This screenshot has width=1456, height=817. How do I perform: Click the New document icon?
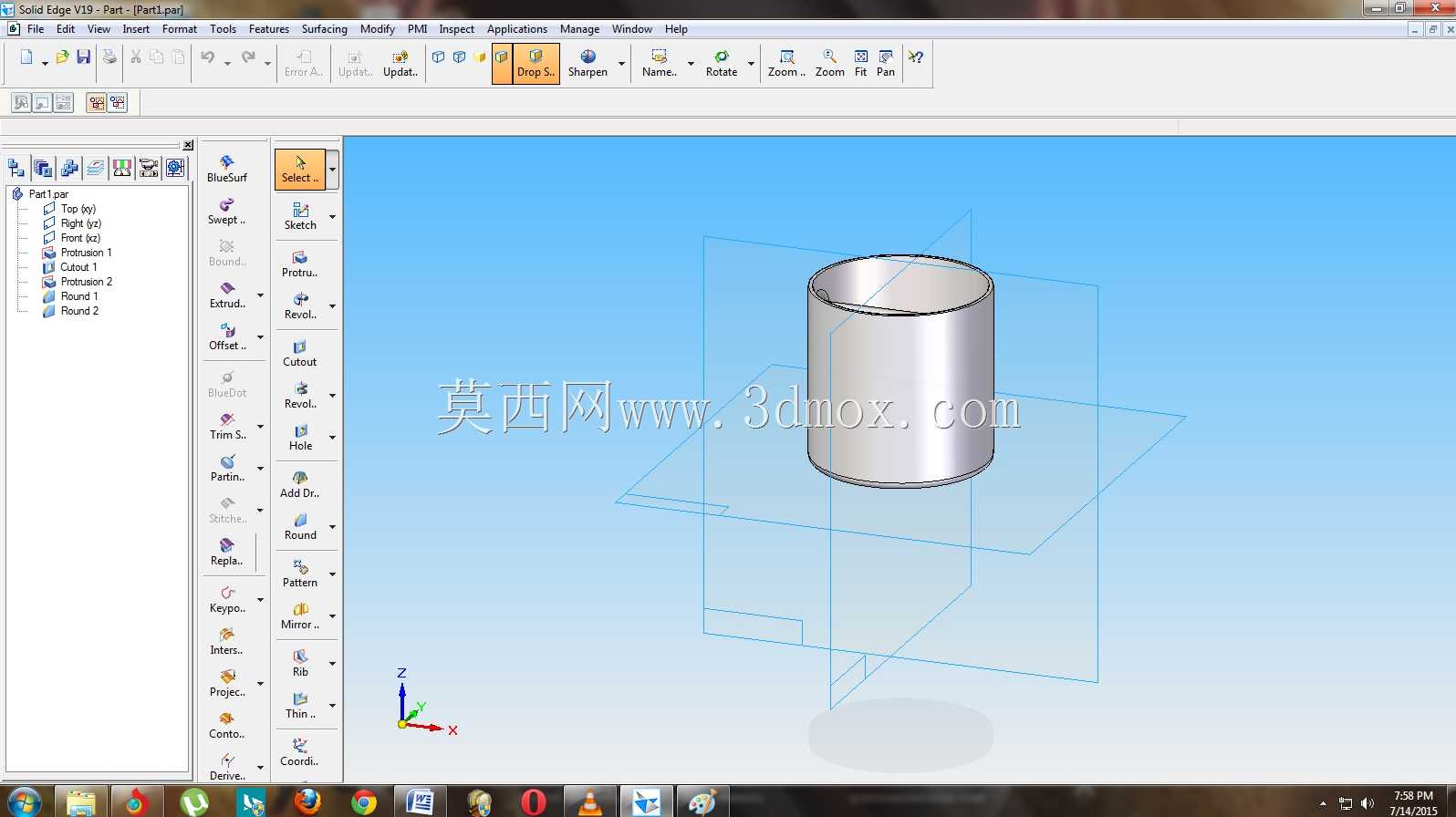(x=26, y=57)
